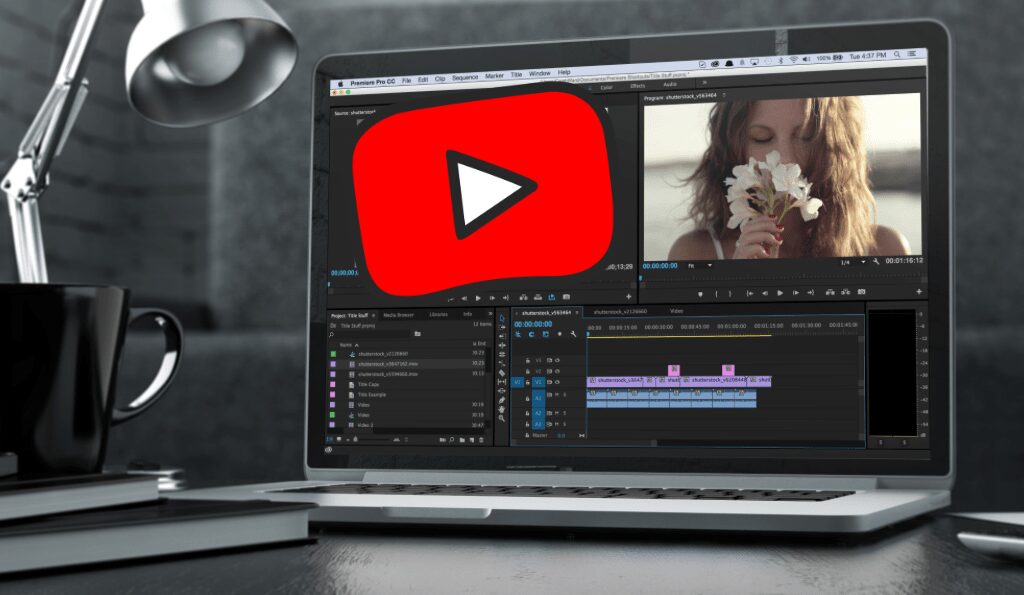Screen dimensions: 1024x595
Task: Switch to the Media Browser tab
Action: (x=398, y=314)
